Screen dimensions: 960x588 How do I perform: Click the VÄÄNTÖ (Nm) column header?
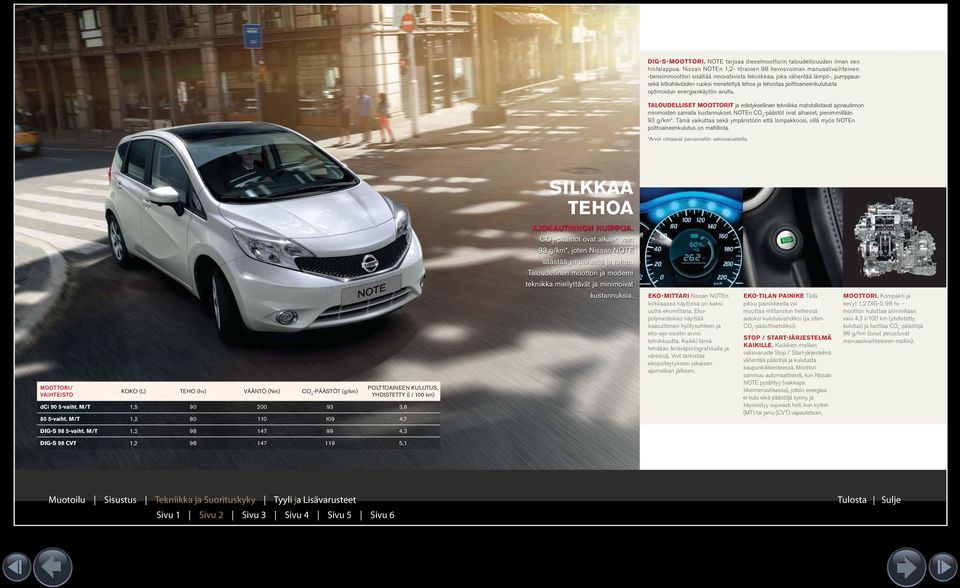point(261,391)
